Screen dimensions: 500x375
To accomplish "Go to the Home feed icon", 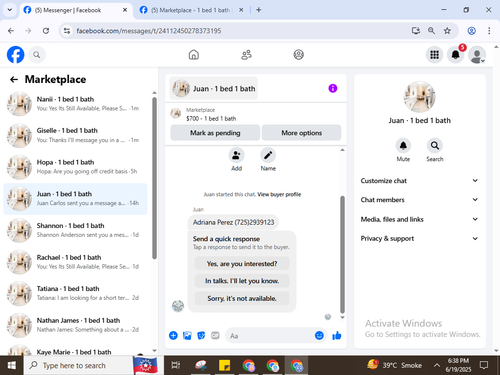I will pos(194,55).
